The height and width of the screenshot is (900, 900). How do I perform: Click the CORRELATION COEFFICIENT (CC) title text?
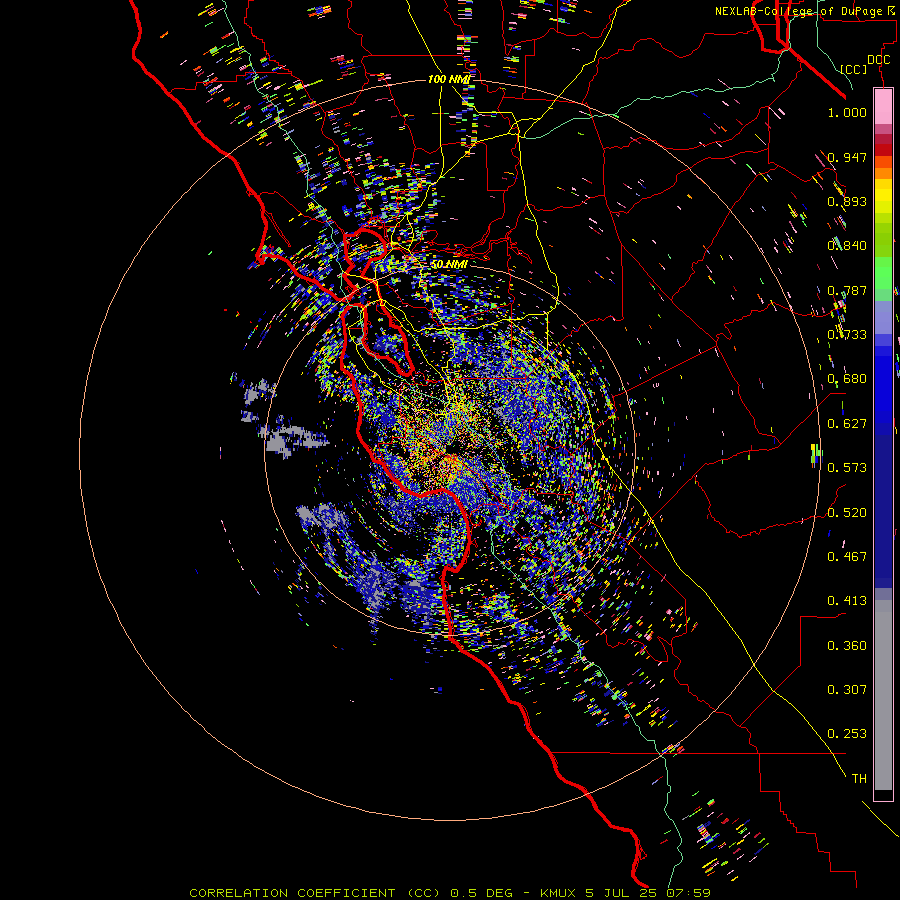pos(316,893)
